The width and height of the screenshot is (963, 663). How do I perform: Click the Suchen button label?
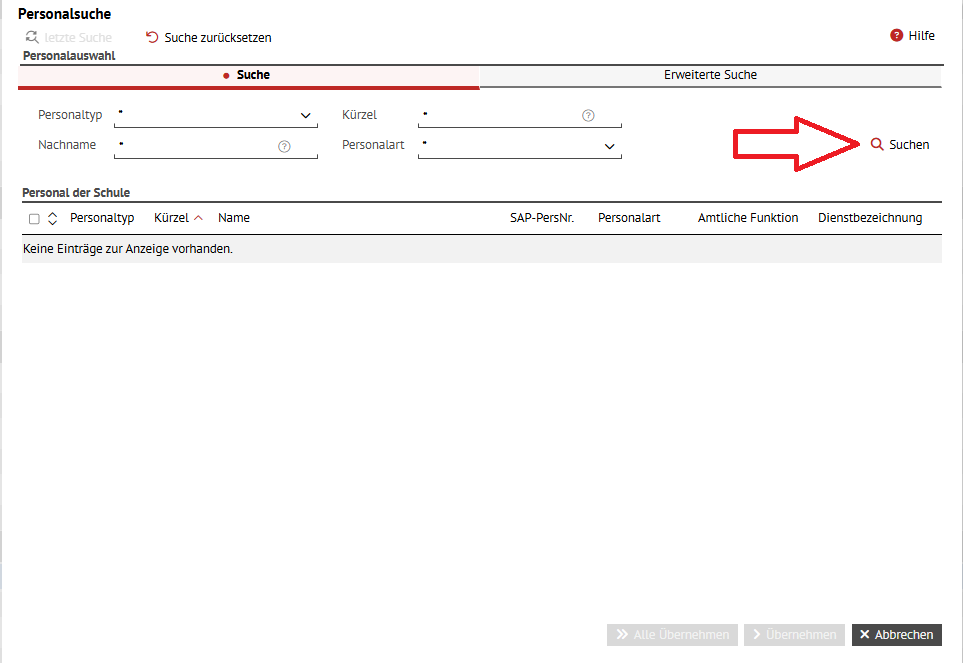click(x=909, y=145)
